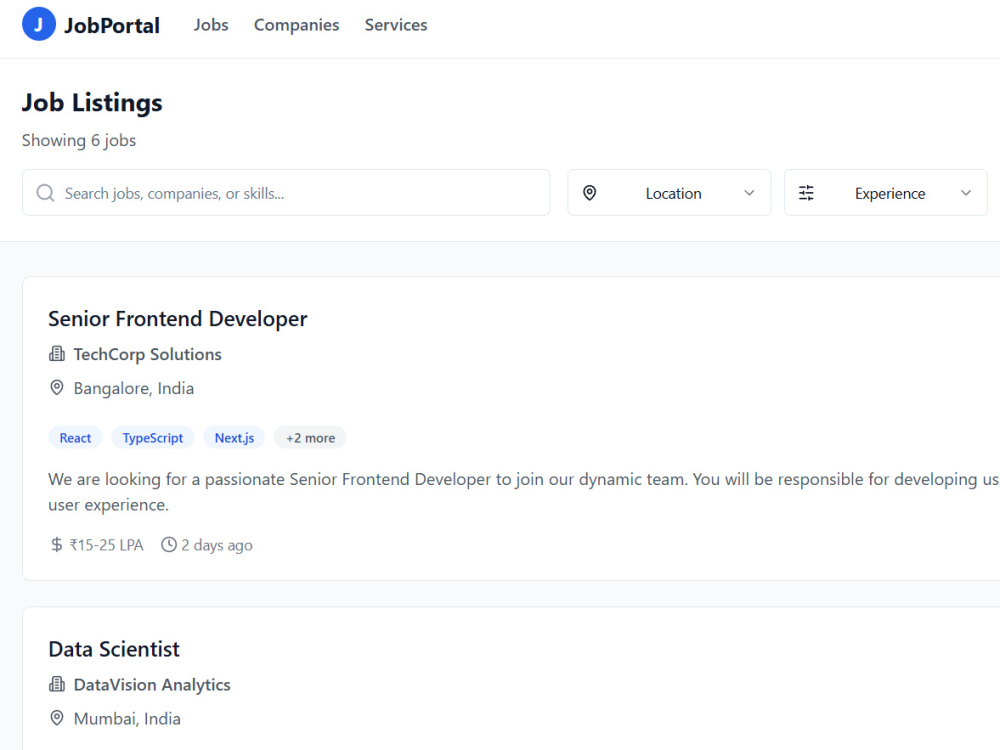The image size is (1000, 750).
Task: Click the magnifier icon in search box
Action: 45,193
